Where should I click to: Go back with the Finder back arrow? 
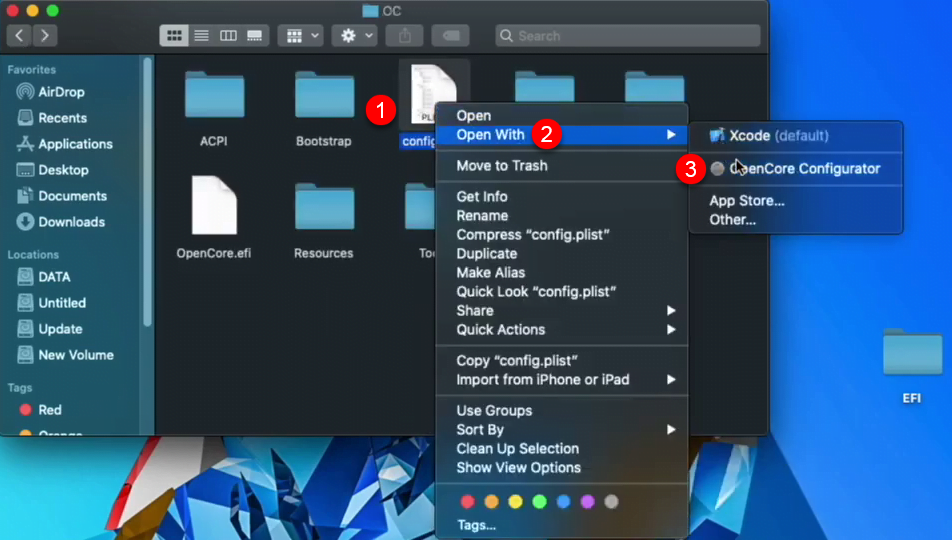pos(19,36)
